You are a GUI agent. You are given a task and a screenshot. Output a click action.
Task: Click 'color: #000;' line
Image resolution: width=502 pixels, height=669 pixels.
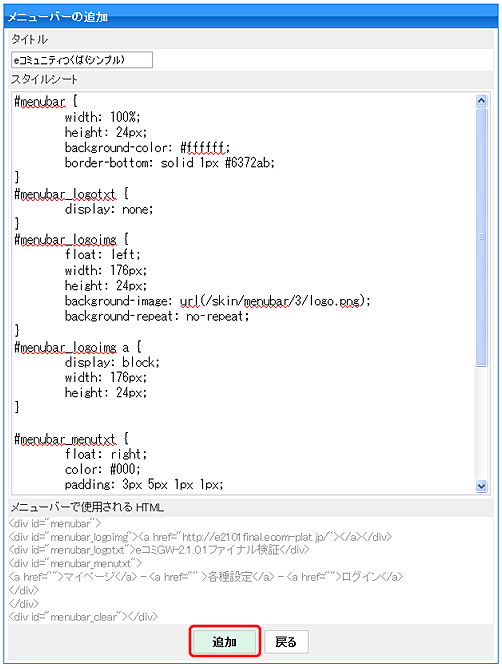click(102, 469)
